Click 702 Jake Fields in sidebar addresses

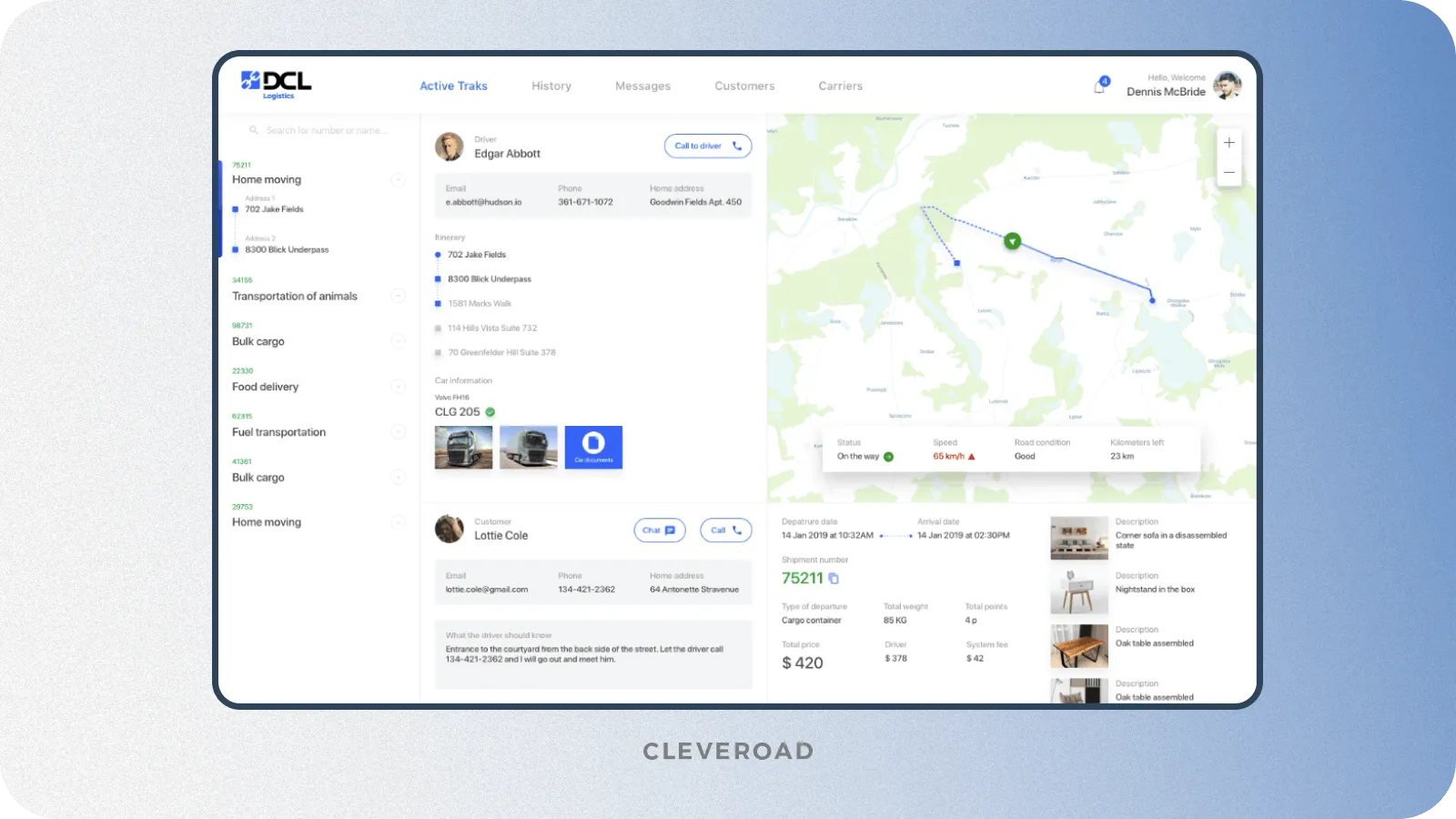(x=274, y=209)
